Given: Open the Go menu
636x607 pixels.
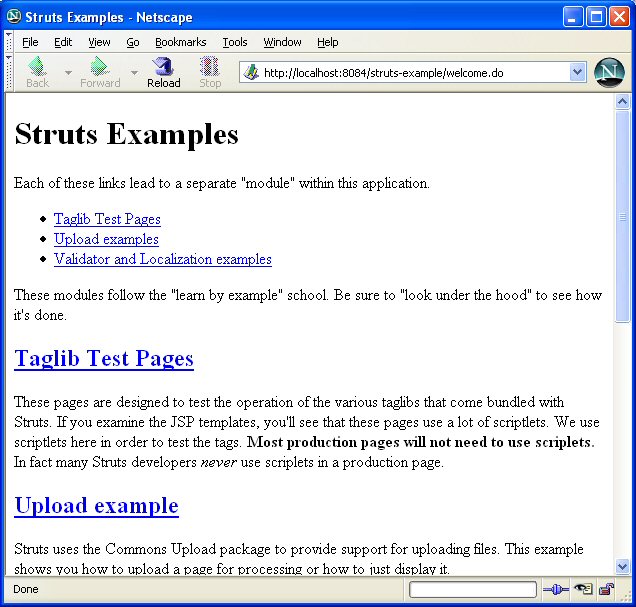Looking at the screenshot, I should click(133, 42).
